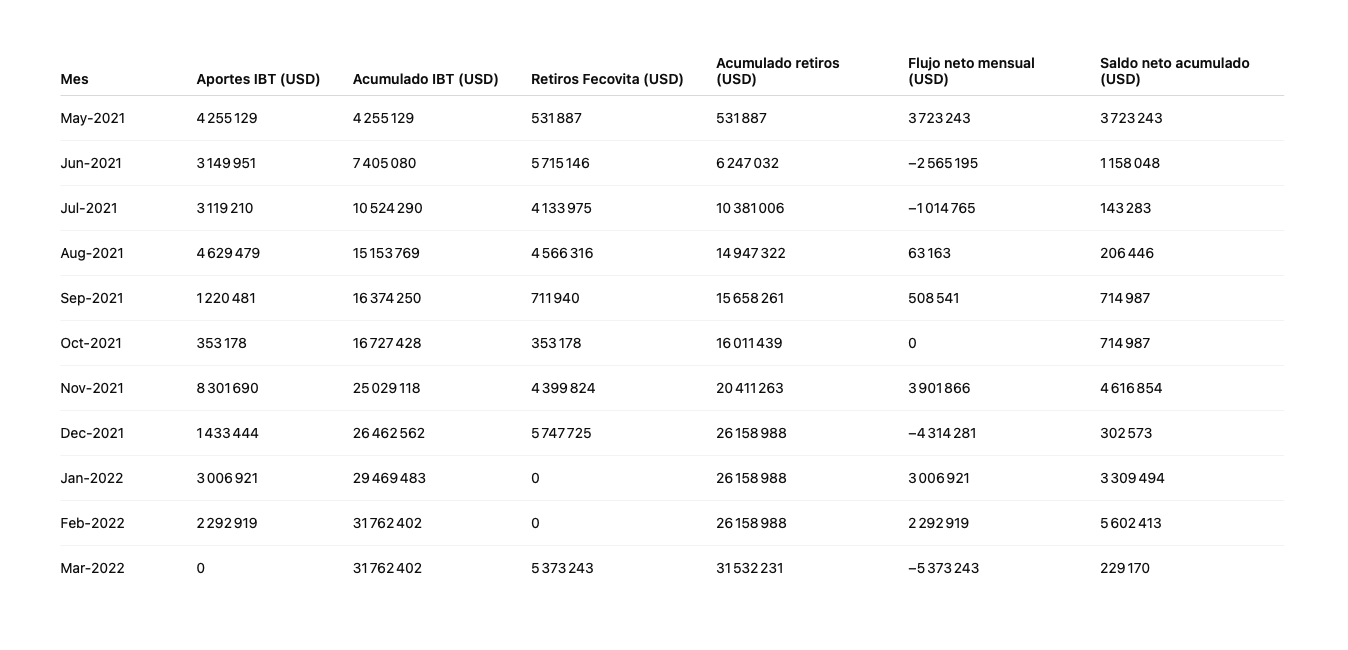
Task: Select the "Flujo neto mensual (USD)" header
Action: coord(970,71)
